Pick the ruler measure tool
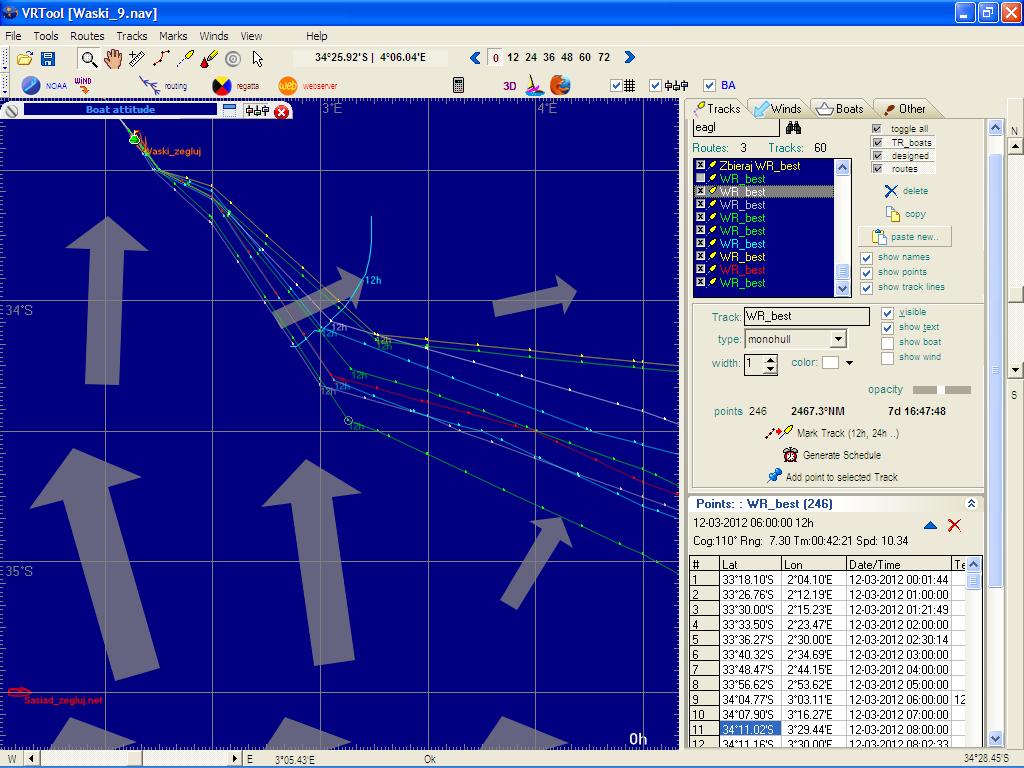The height and width of the screenshot is (768, 1024). 137,59
